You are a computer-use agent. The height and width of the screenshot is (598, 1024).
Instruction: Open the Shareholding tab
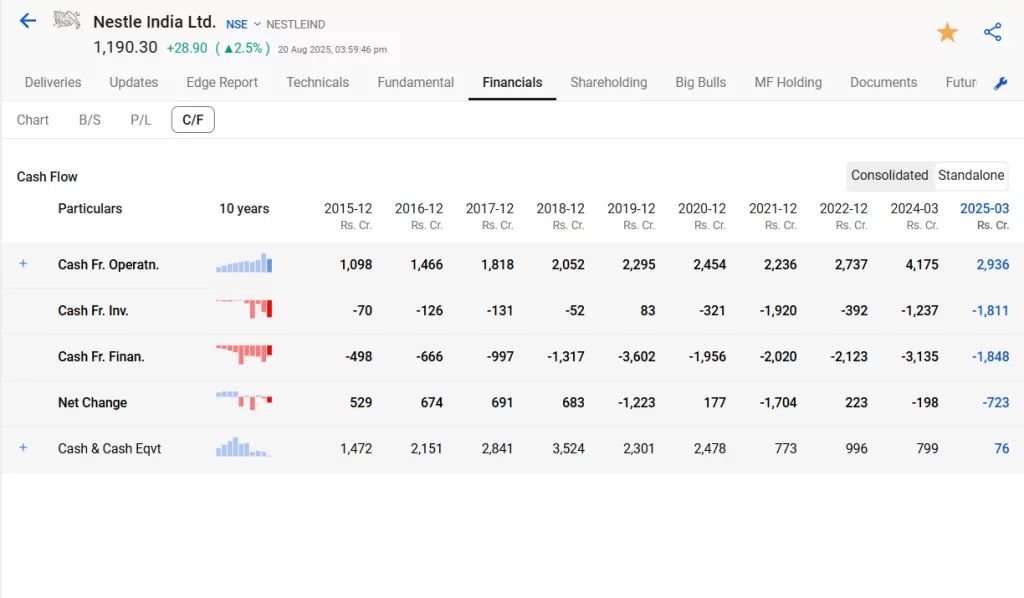(x=609, y=82)
